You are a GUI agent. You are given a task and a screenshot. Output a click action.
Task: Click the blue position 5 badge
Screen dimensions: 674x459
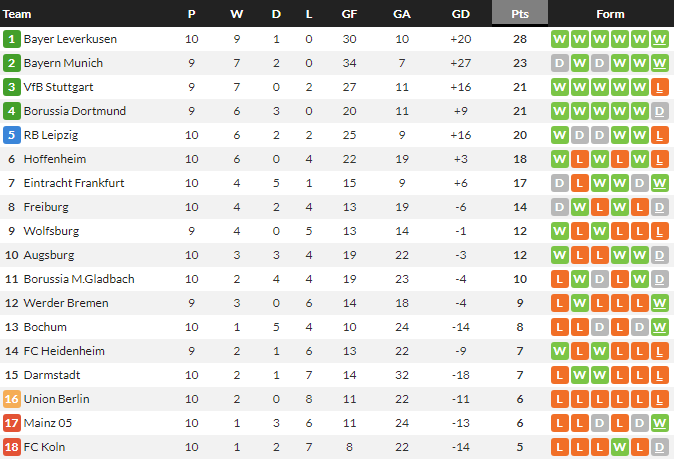click(12, 135)
